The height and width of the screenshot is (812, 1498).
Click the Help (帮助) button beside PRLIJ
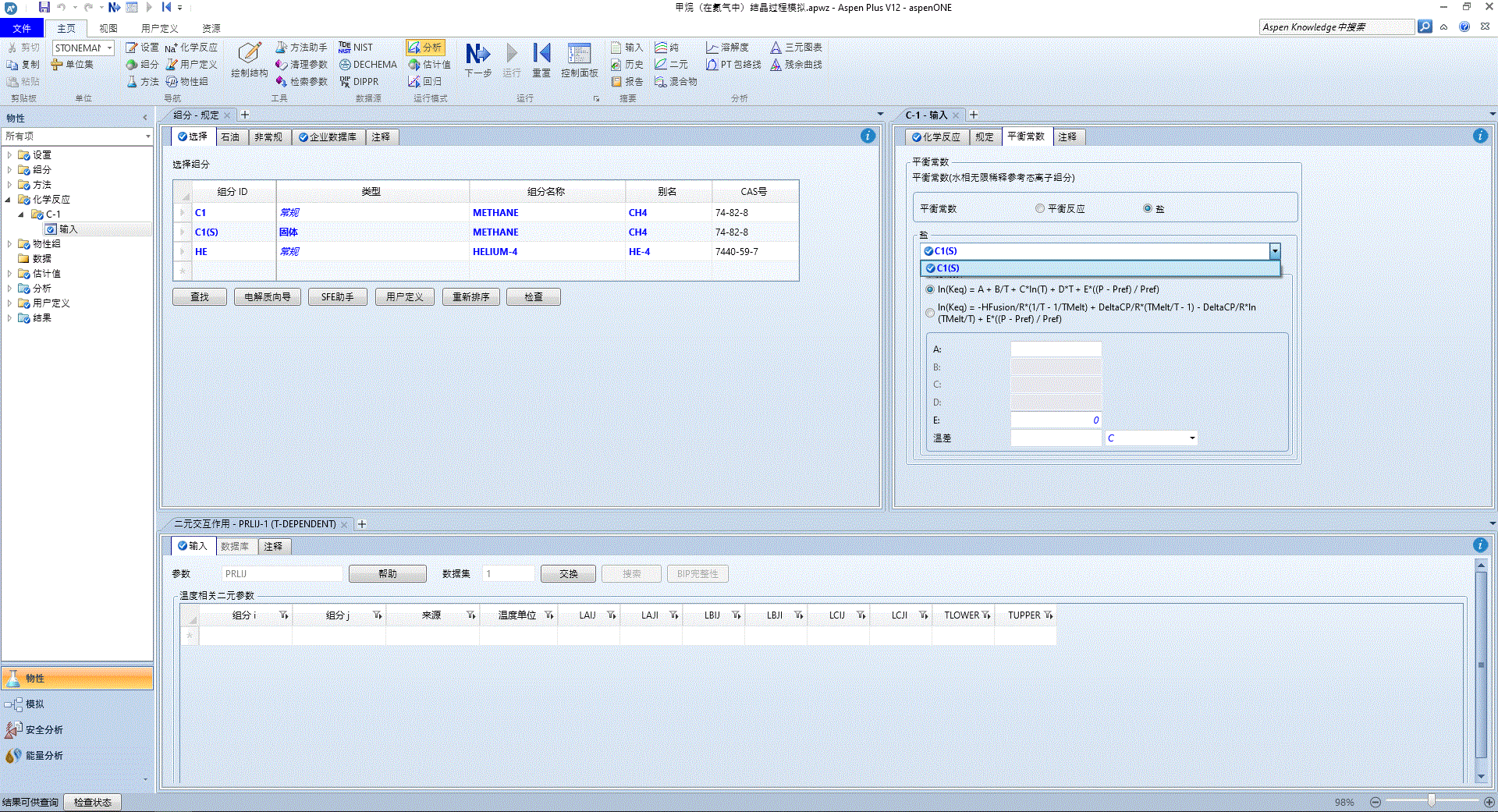(x=388, y=574)
